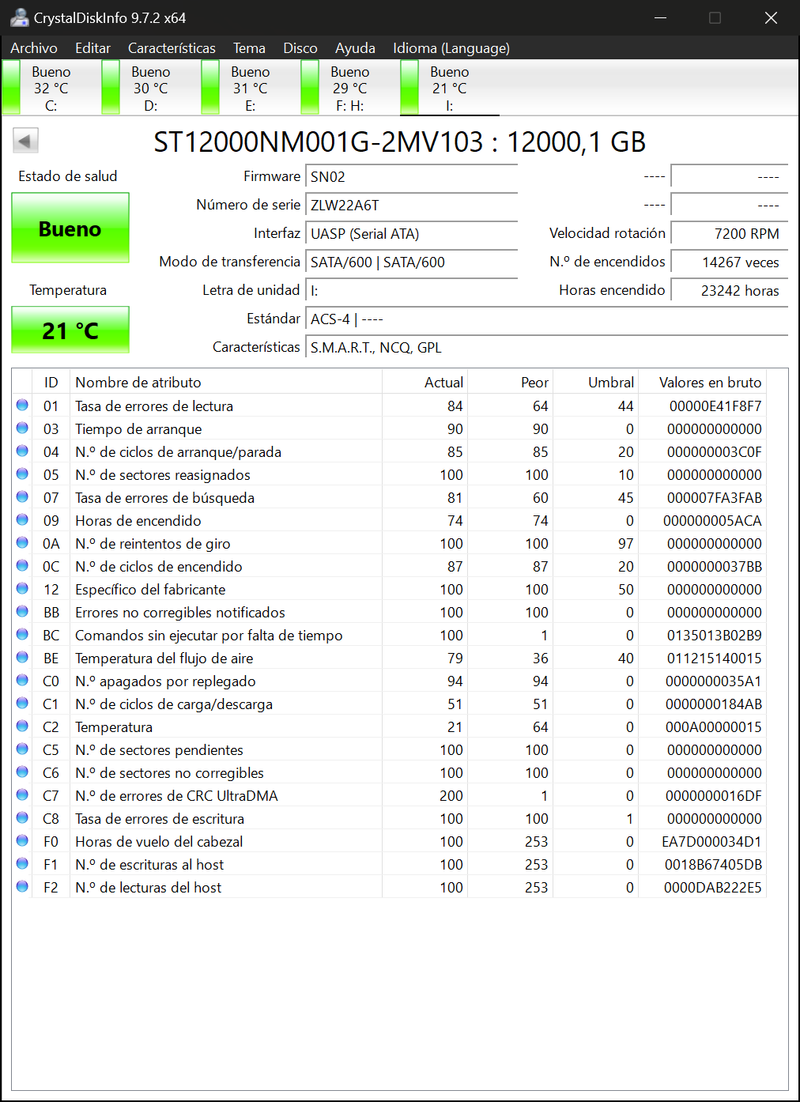Click the green 21 °C temperature button
The height and width of the screenshot is (1102, 800).
pos(70,330)
